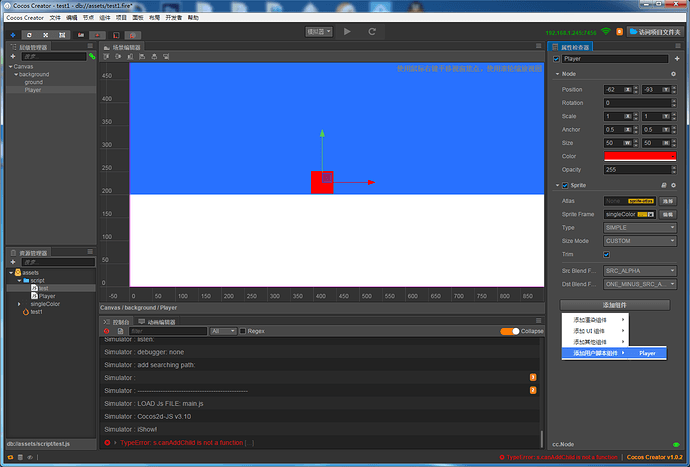Image resolution: width=690 pixels, height=467 pixels.
Task: Switch to the animation editor tab
Action: pyautogui.click(x=157, y=322)
